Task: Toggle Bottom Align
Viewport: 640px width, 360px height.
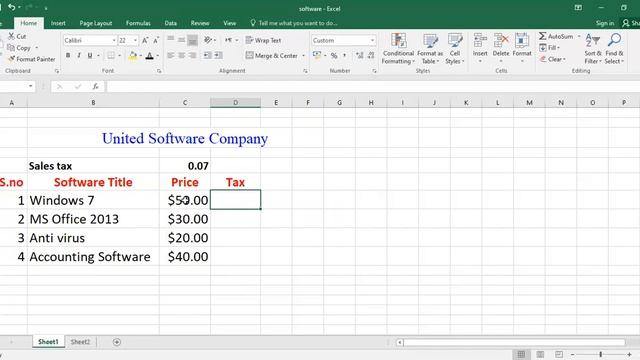Action: [x=192, y=40]
